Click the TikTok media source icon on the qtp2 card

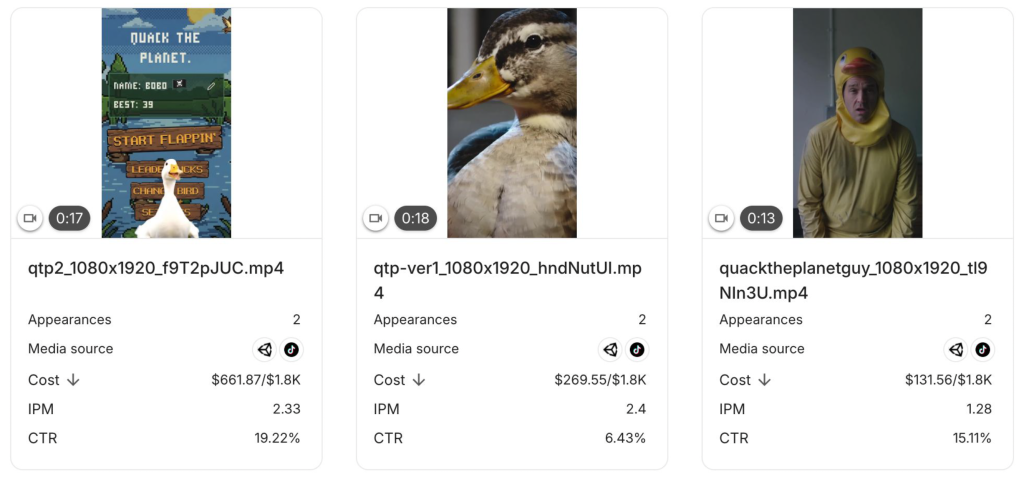(291, 350)
